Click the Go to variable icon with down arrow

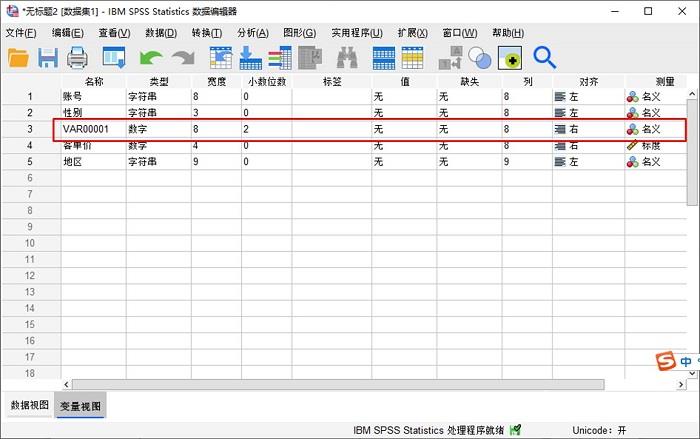pyautogui.click(x=250, y=58)
